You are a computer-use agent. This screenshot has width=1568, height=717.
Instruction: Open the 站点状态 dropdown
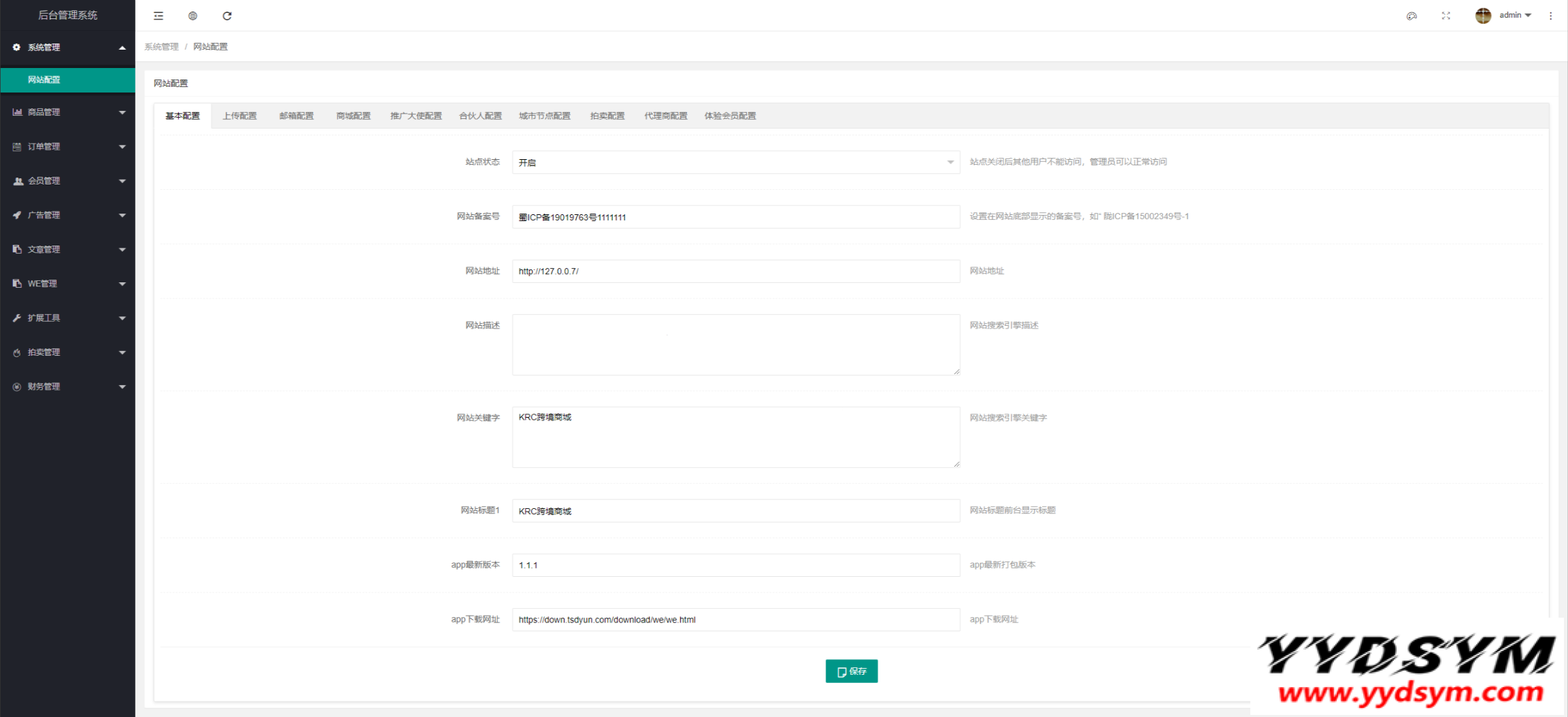[x=735, y=163]
